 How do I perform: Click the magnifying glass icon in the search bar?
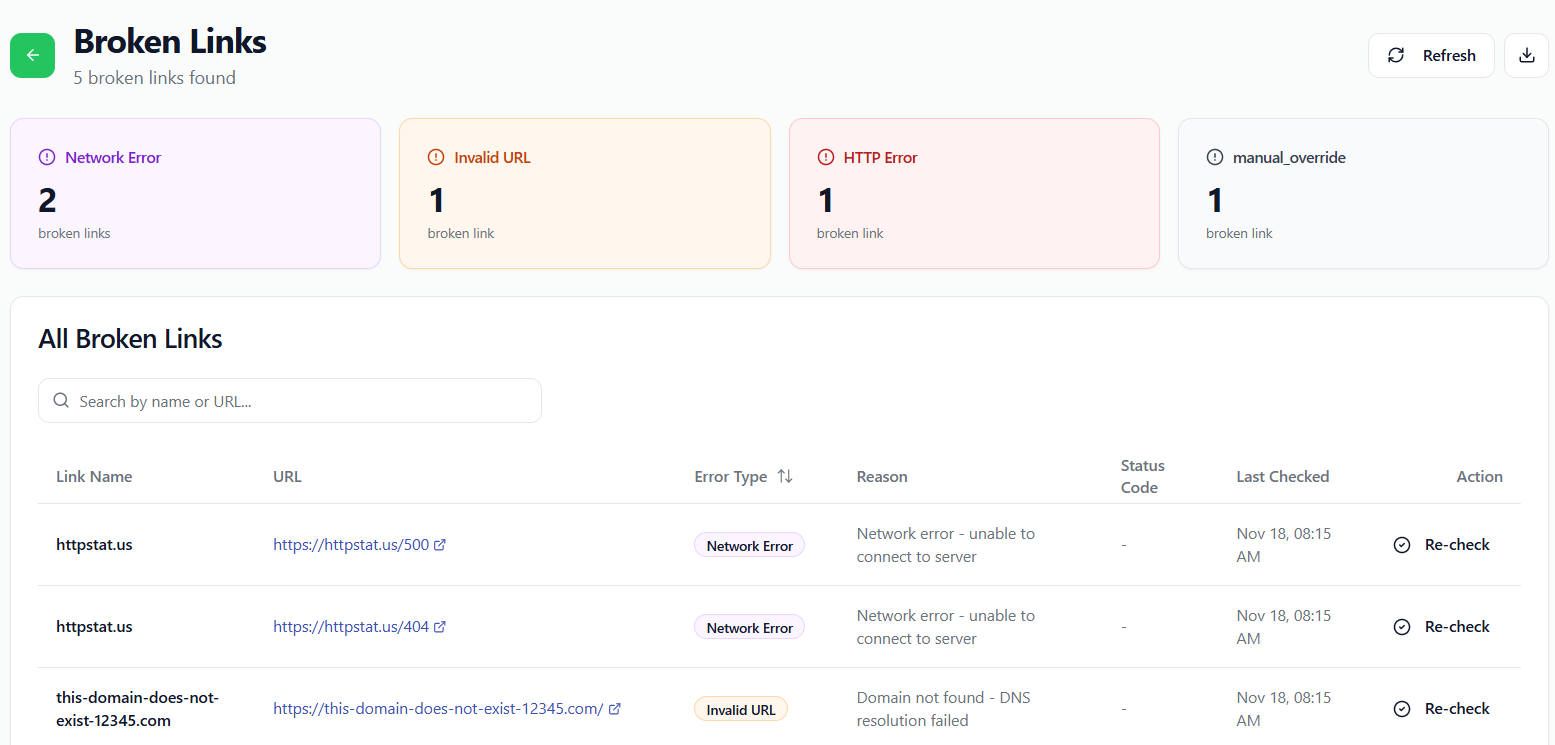click(61, 400)
